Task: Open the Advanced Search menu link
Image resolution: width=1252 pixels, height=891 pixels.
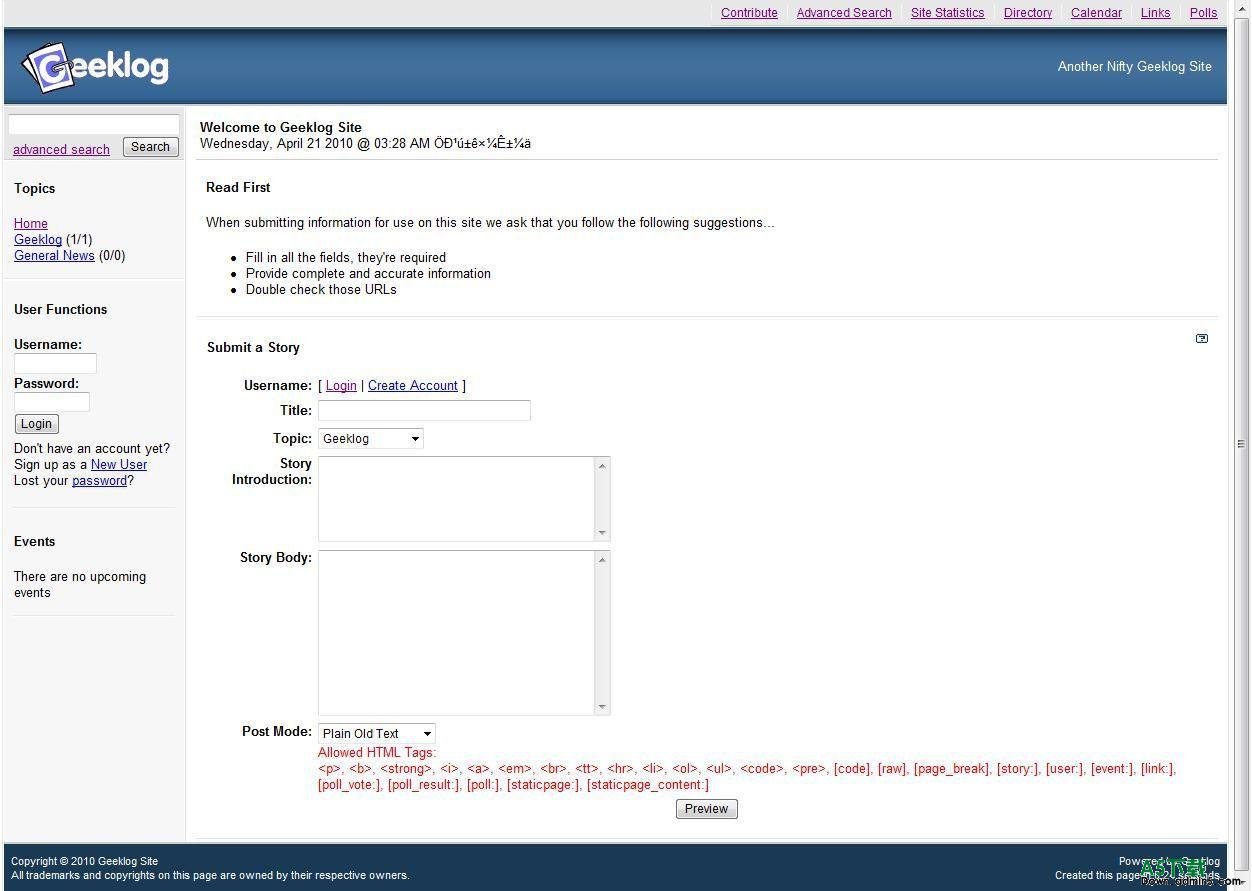Action: [844, 13]
